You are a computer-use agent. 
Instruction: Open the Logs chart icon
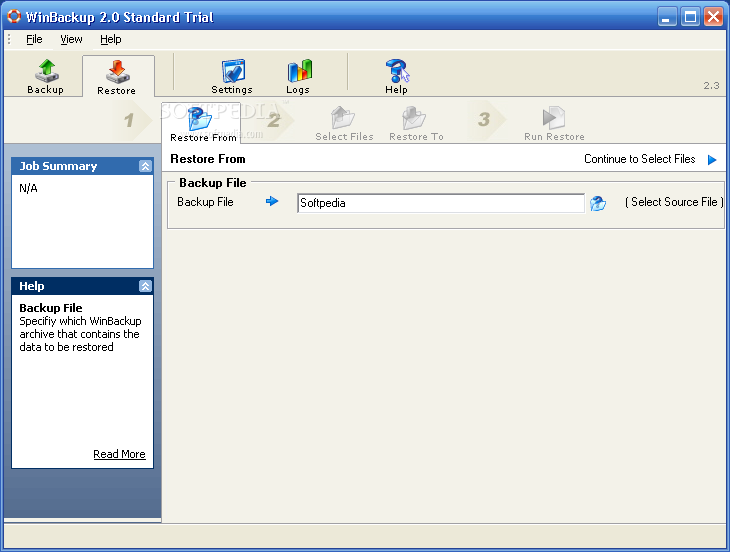299,71
